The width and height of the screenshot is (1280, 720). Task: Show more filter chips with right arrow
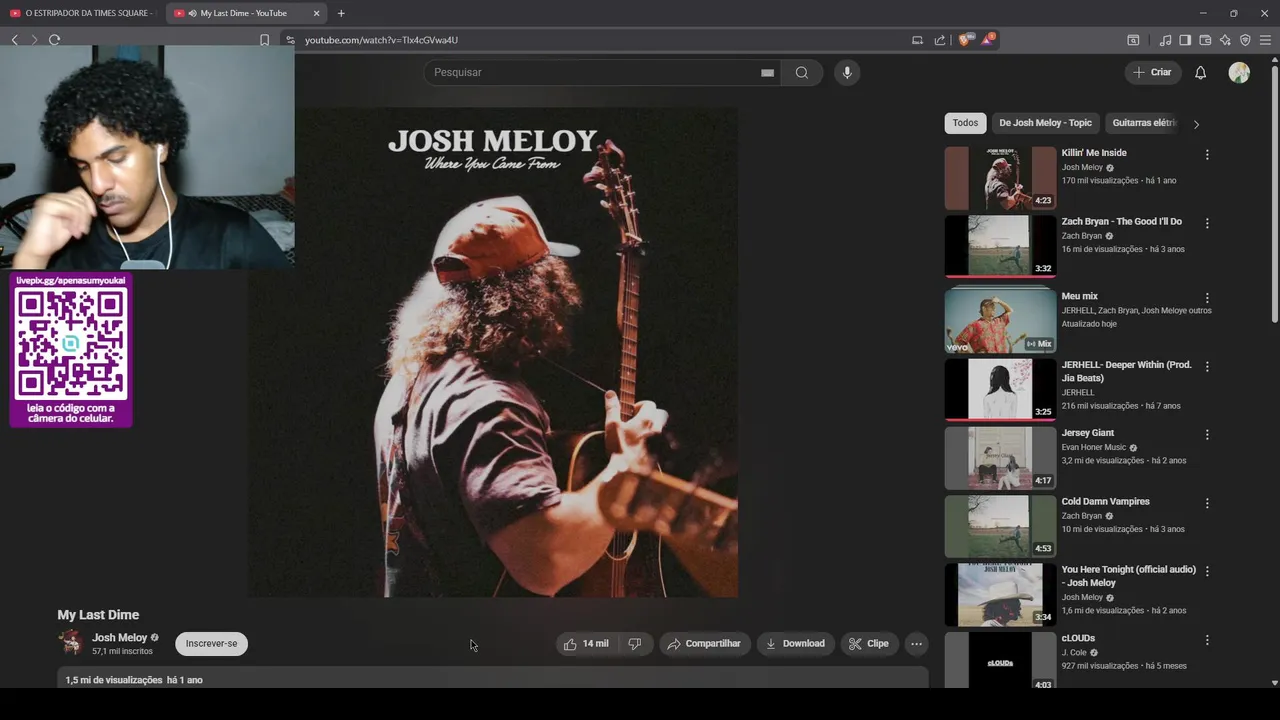1196,124
